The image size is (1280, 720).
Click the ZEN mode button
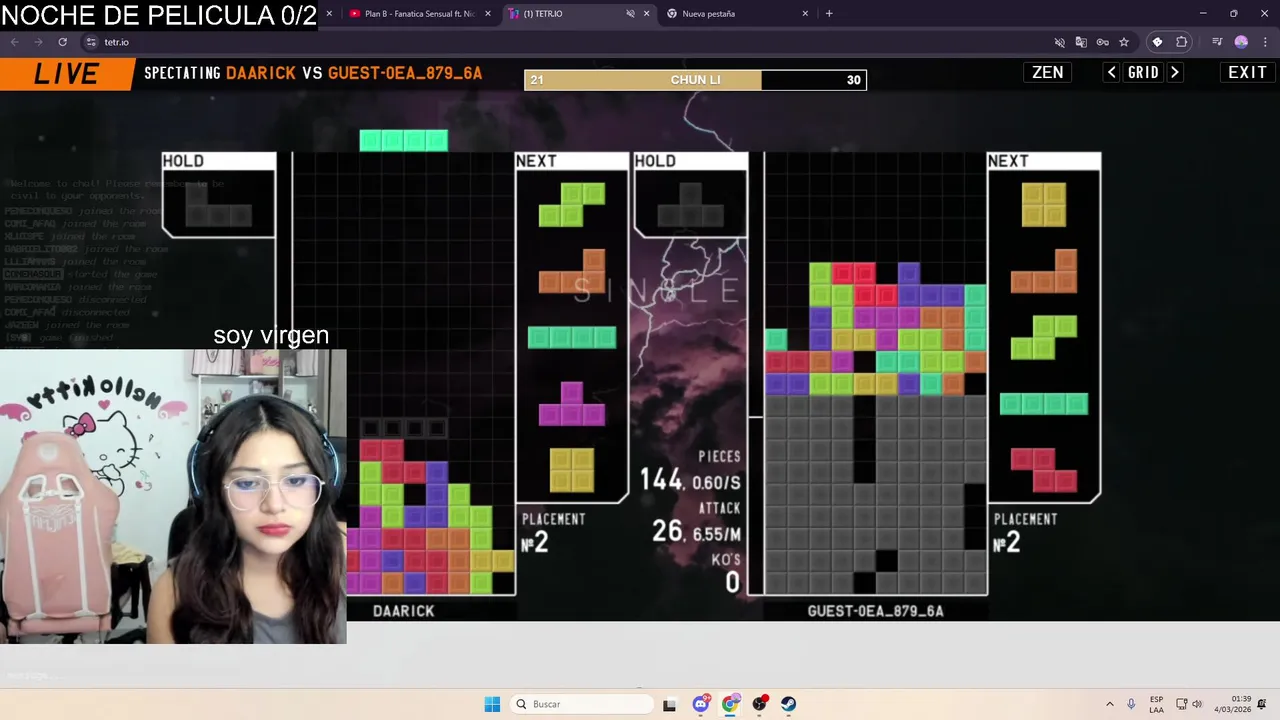(x=1047, y=72)
